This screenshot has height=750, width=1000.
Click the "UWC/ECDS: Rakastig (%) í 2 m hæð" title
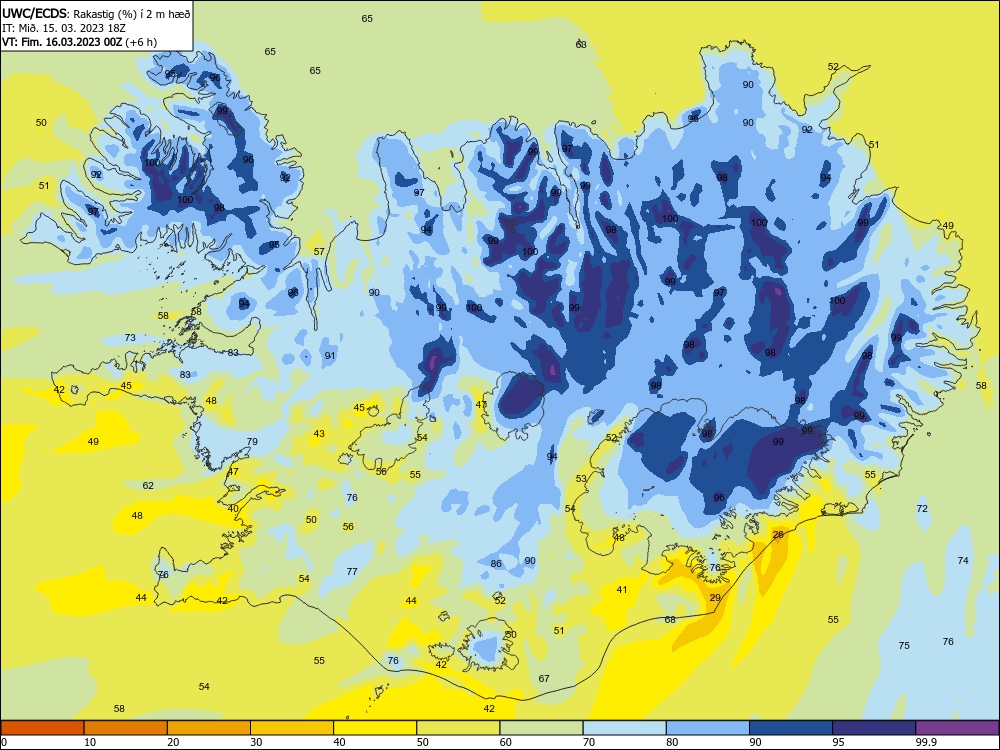(x=96, y=13)
